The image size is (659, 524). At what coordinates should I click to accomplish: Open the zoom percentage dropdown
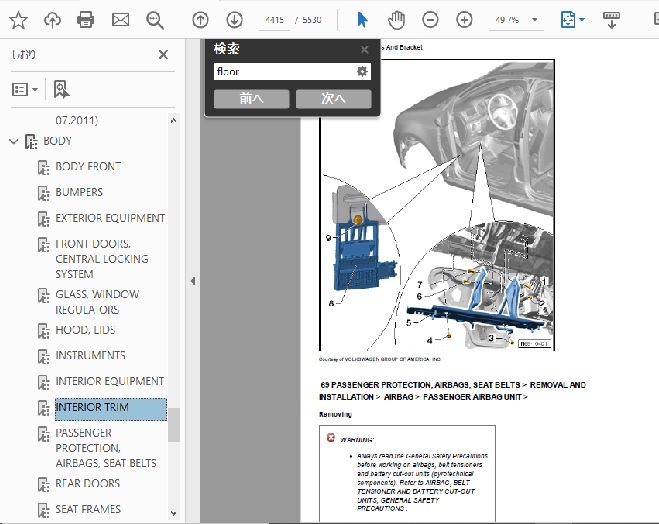pos(535,19)
